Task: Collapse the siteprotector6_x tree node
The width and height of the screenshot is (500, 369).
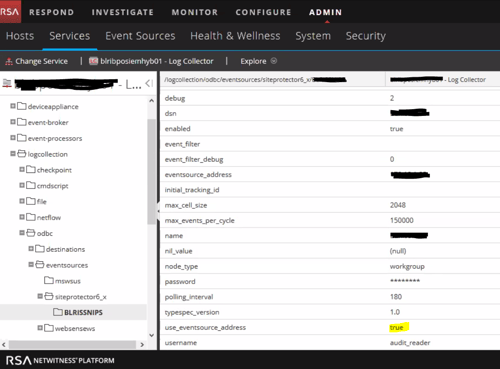Action: [40, 296]
